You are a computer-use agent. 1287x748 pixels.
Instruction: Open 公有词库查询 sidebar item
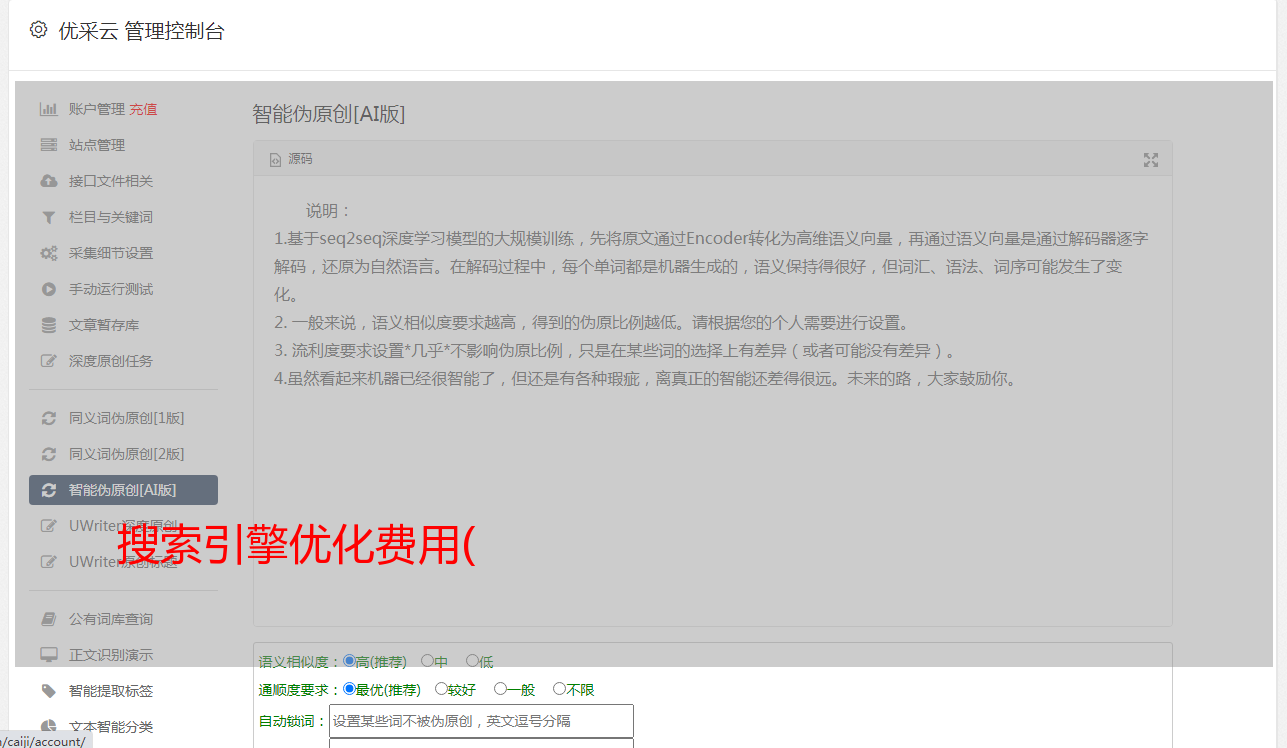(111, 619)
